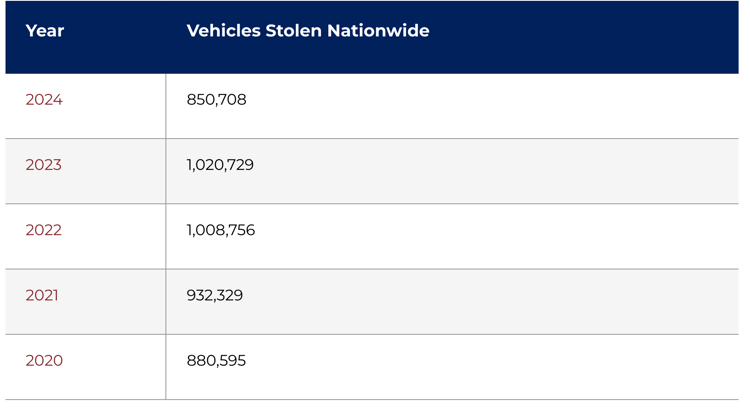Open the 2023 year link
Image resolution: width=750 pixels, height=411 pixels.
click(44, 165)
